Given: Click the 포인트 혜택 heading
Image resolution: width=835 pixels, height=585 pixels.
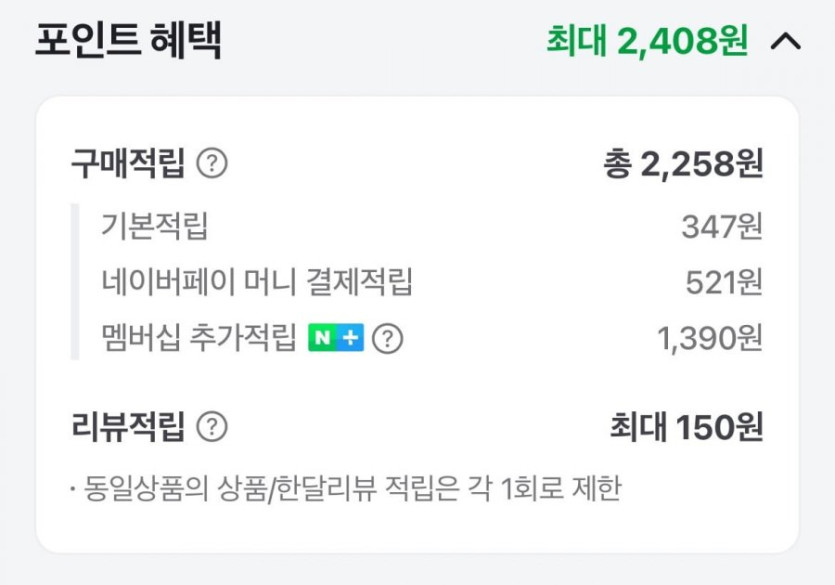Looking at the screenshot, I should point(128,41).
